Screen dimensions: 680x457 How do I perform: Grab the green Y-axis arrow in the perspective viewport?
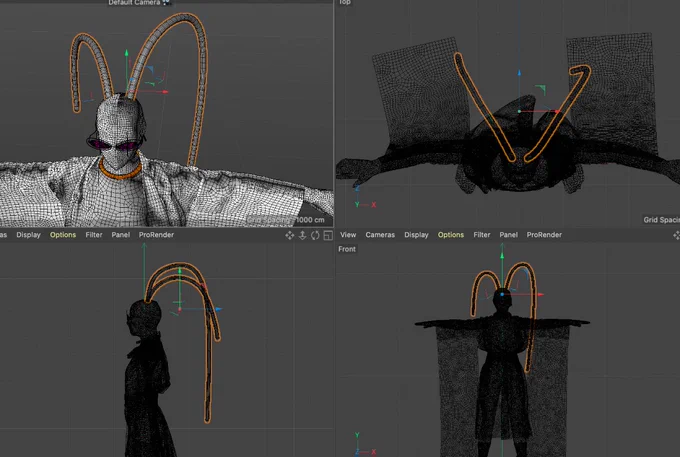[x=127, y=53]
